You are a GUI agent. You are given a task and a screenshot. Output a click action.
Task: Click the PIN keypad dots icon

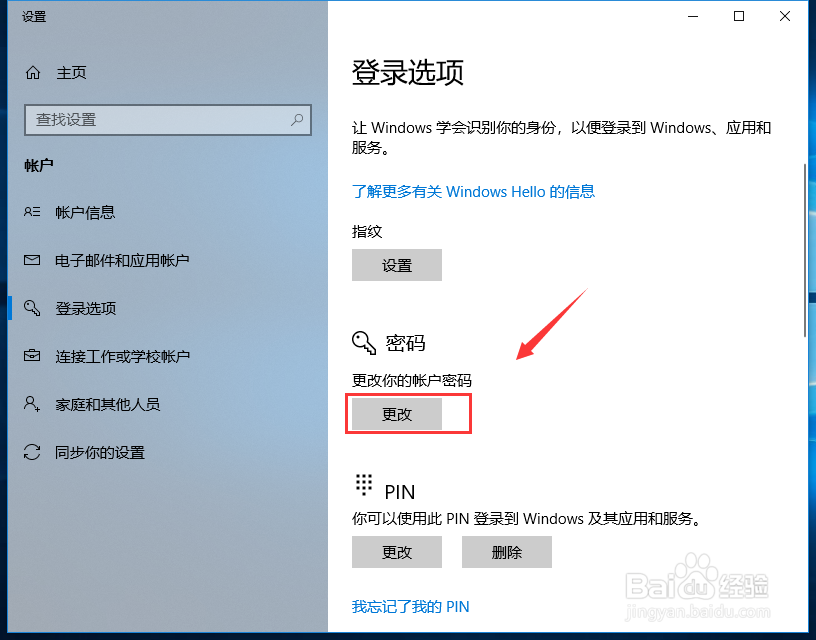coord(364,485)
